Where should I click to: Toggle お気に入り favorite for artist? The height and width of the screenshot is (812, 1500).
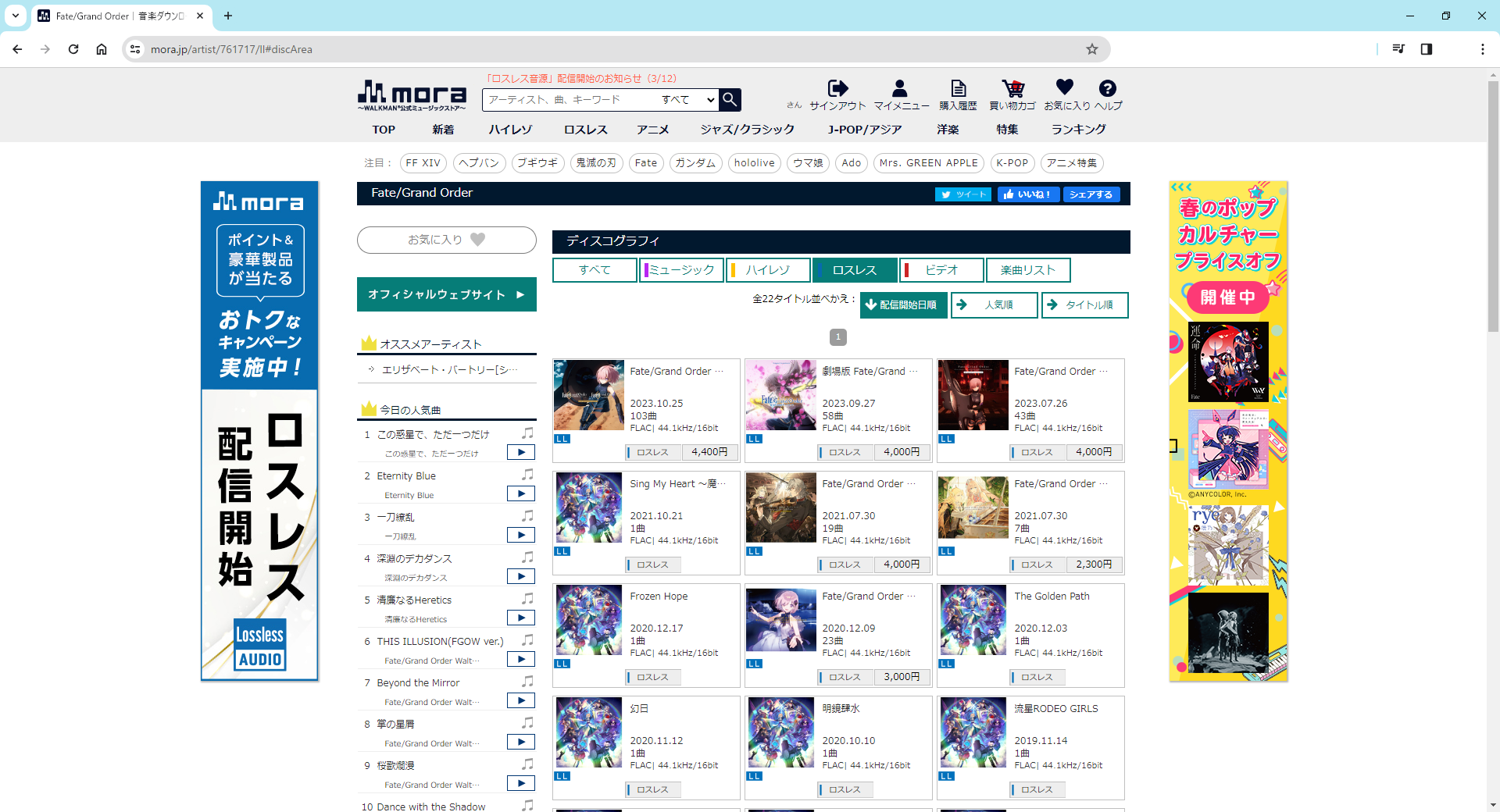(446, 240)
